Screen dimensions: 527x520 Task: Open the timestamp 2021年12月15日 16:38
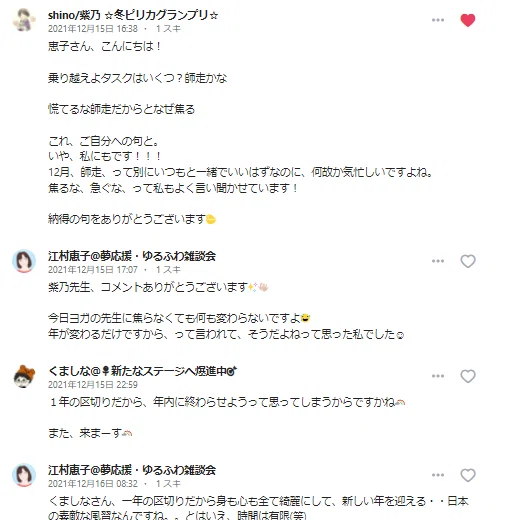93,29
